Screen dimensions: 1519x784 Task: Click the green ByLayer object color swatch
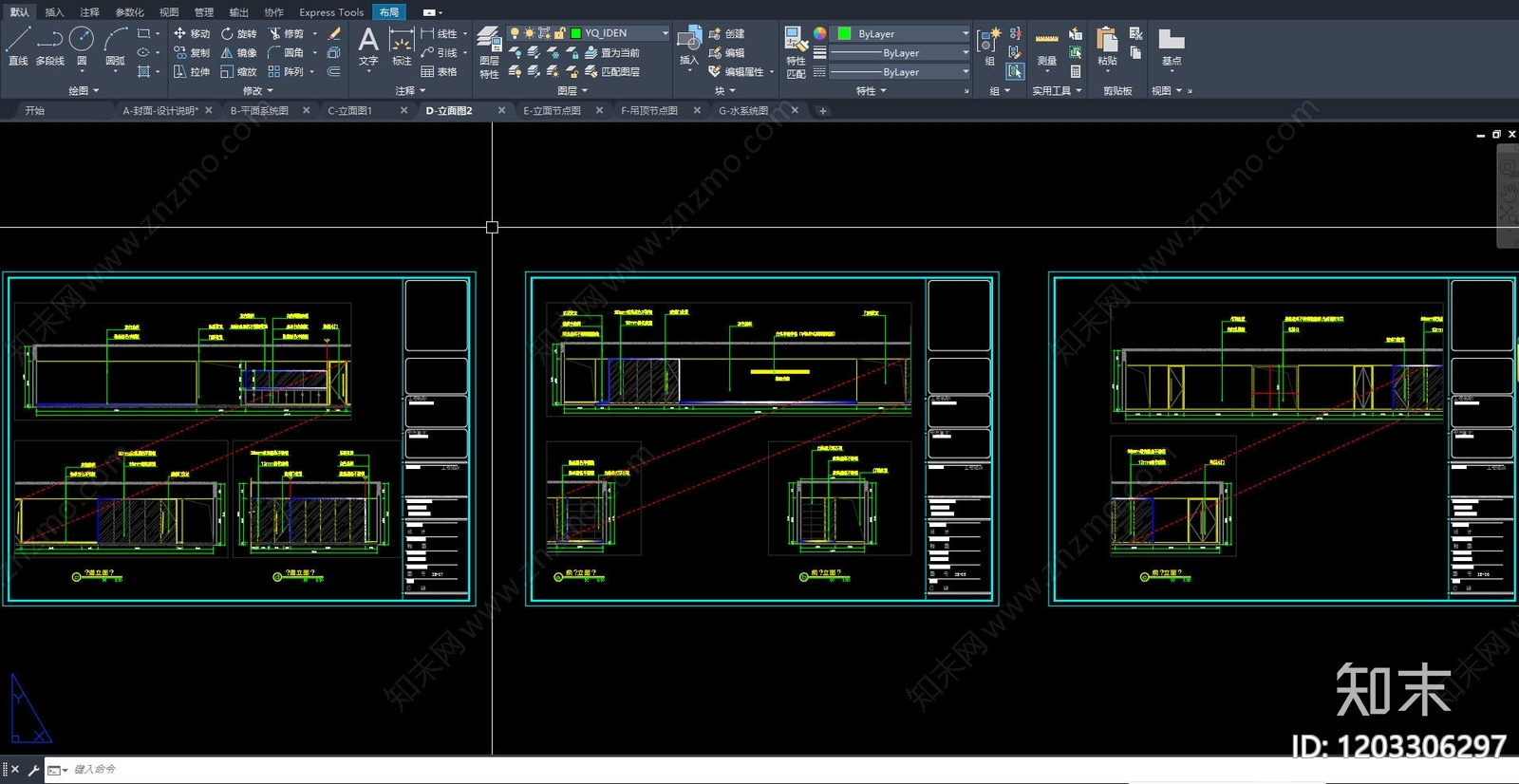[844, 33]
